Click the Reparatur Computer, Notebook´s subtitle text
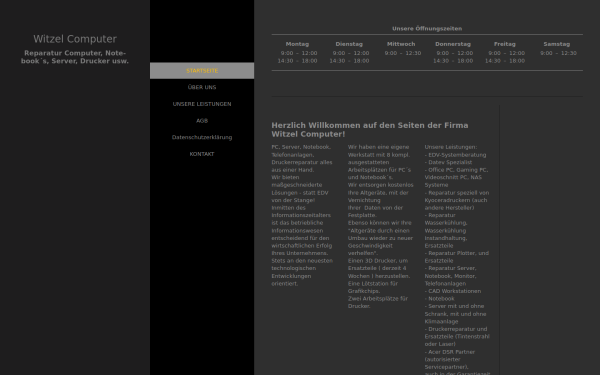The width and height of the screenshot is (600, 375). click(x=75, y=57)
